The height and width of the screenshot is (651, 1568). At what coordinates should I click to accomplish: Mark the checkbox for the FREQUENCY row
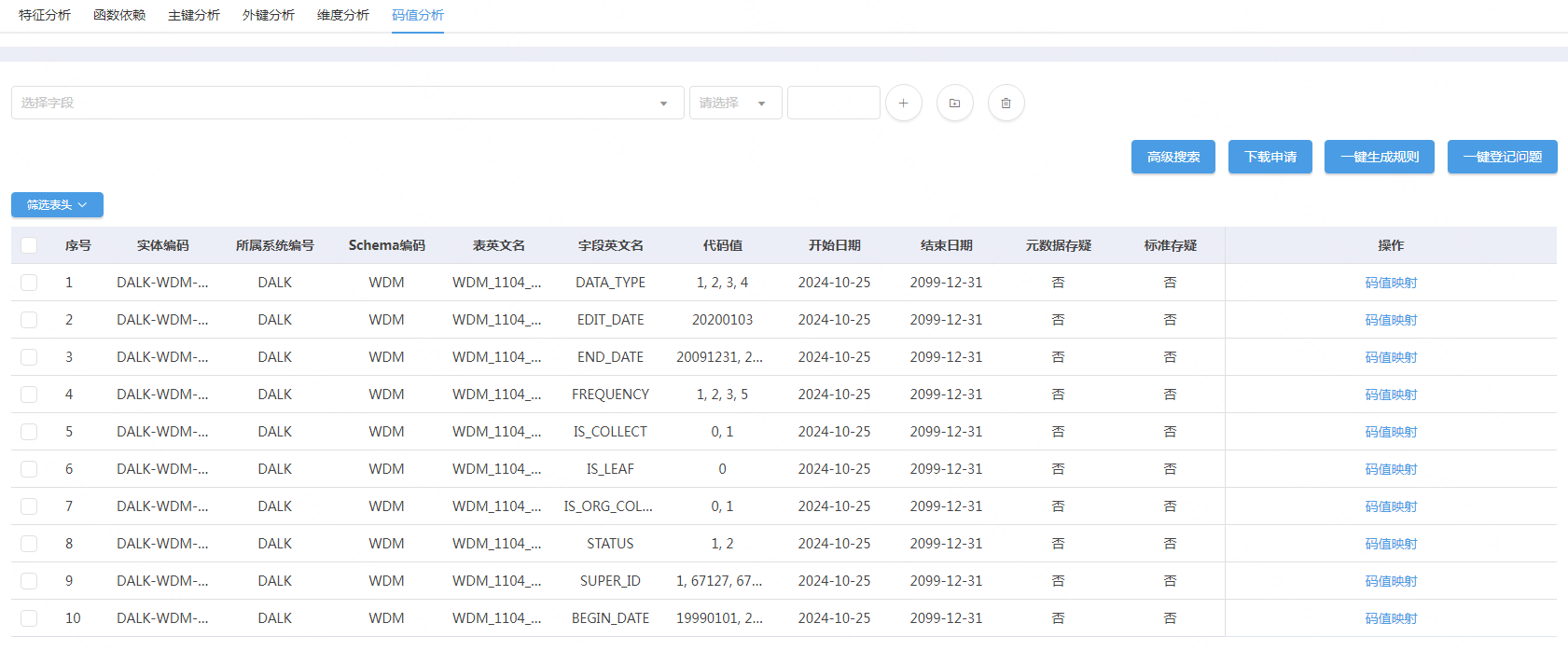click(x=29, y=395)
